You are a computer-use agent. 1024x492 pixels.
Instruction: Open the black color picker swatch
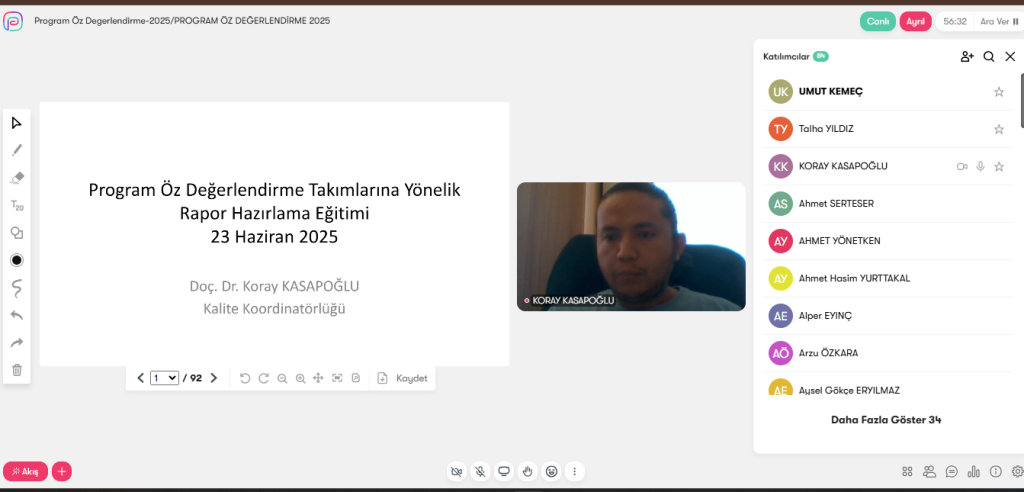[17, 260]
